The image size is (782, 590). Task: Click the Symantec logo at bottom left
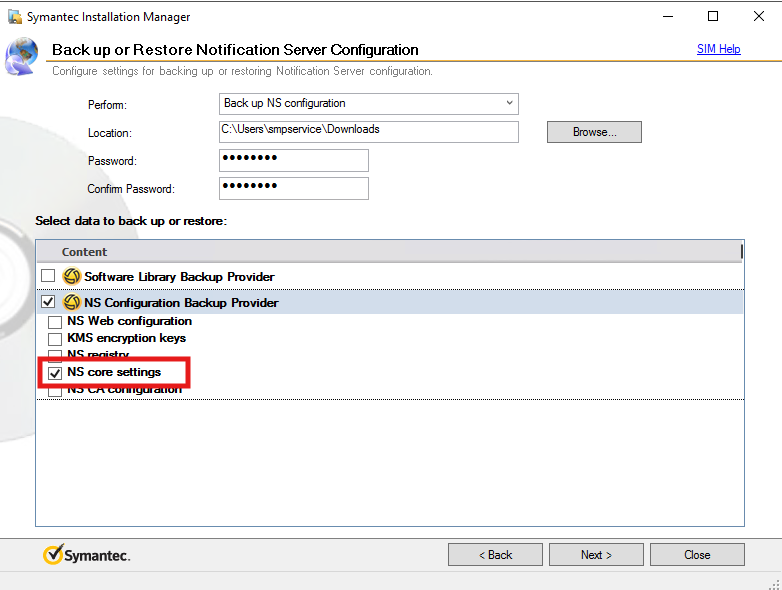[86, 555]
